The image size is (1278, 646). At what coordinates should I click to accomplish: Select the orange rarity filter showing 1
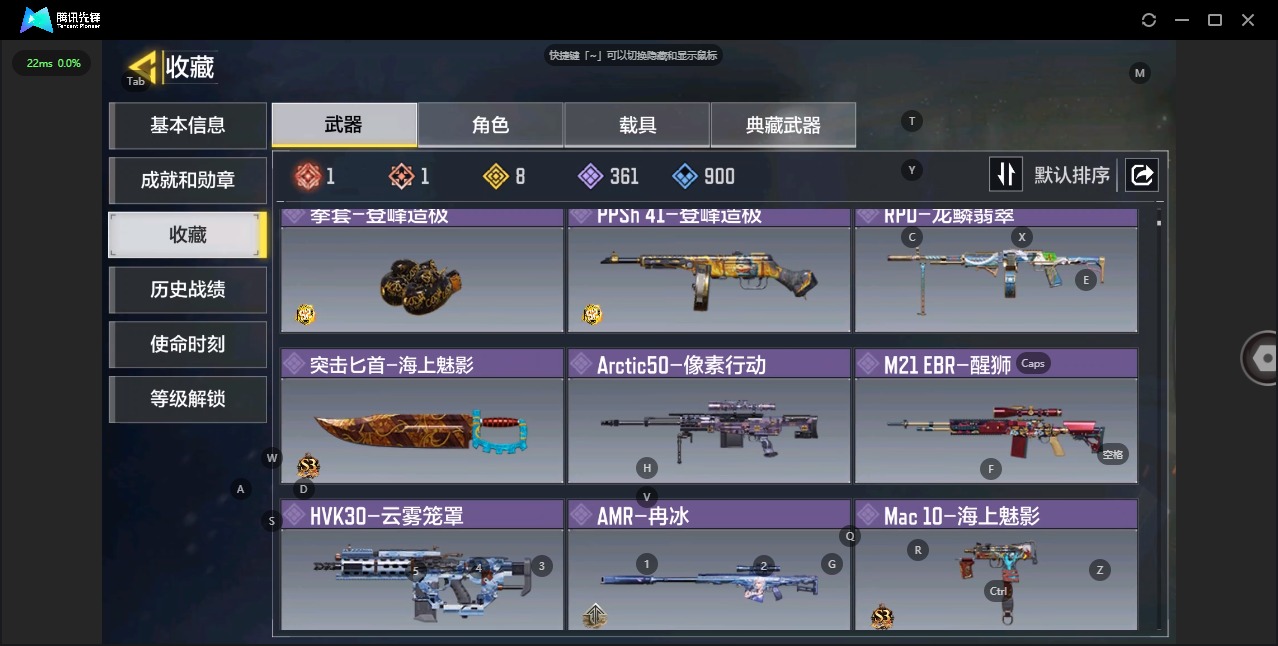(401, 176)
